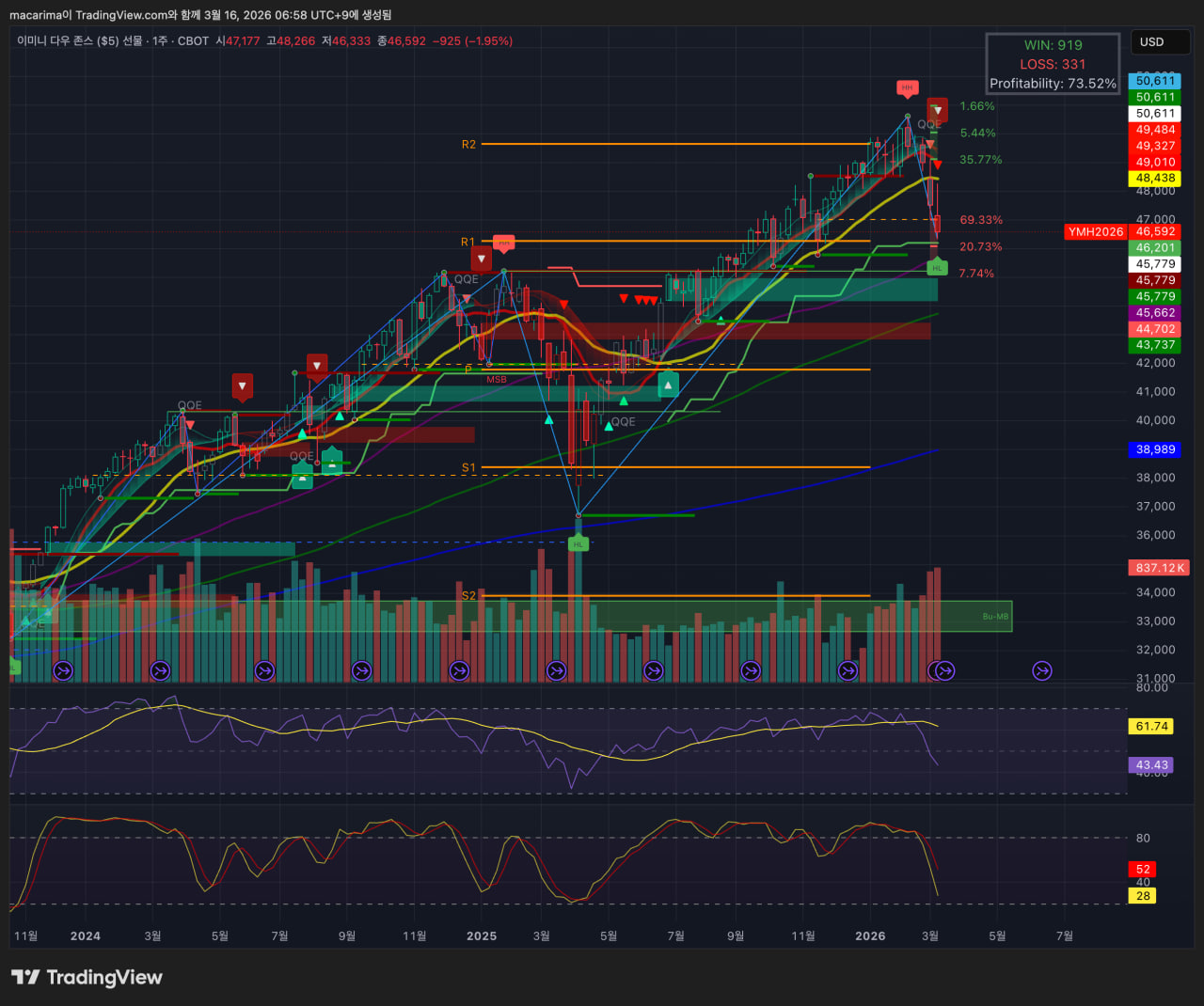Click the Bu-MB zone label
1204x1006 pixels.
tap(995, 617)
